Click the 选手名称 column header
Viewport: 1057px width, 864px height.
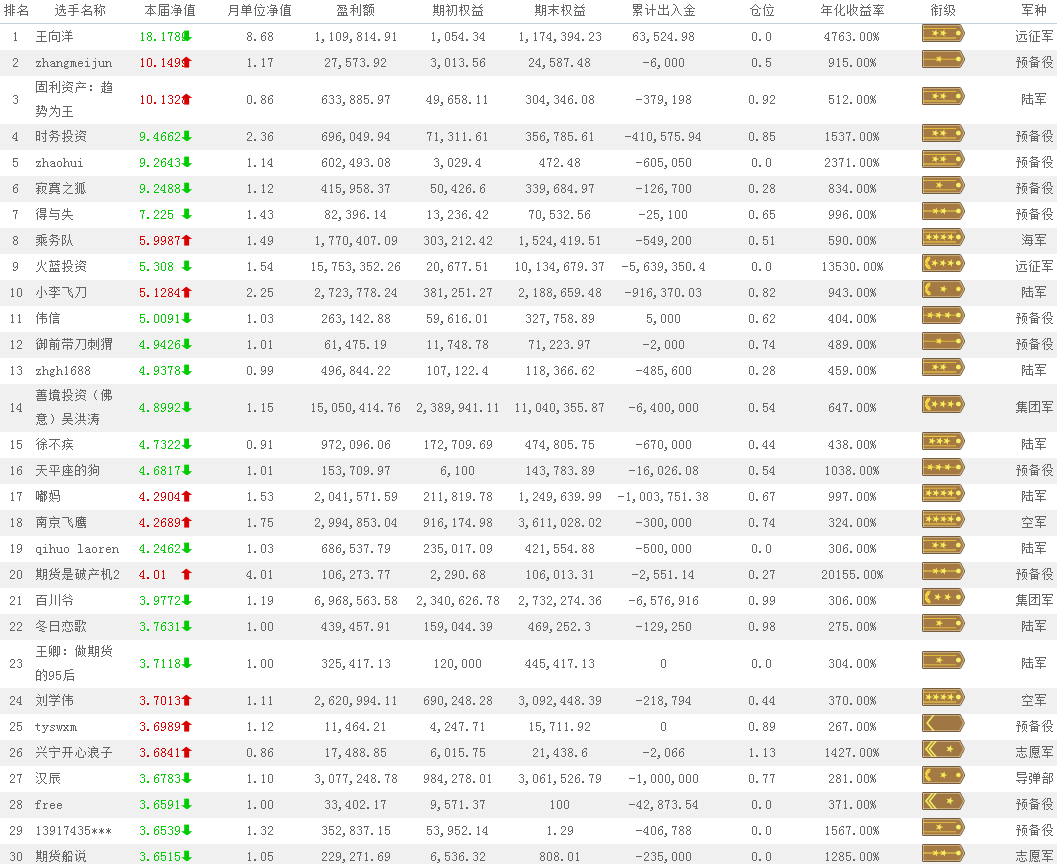click(x=80, y=11)
